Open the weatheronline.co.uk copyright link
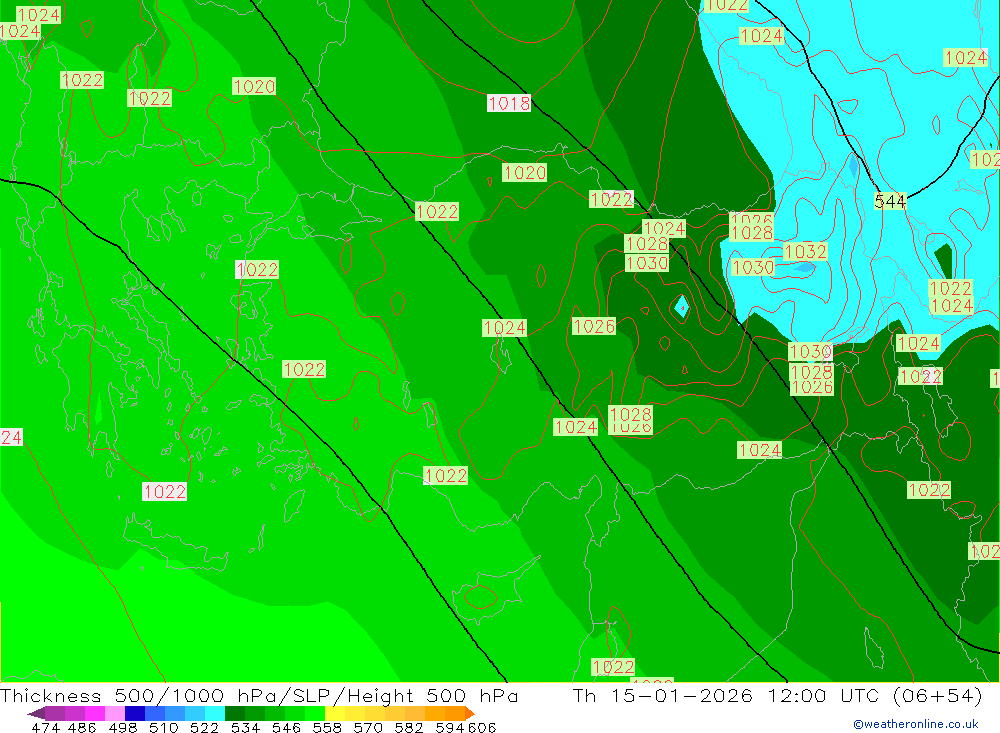1000x733 pixels. [x=915, y=724]
